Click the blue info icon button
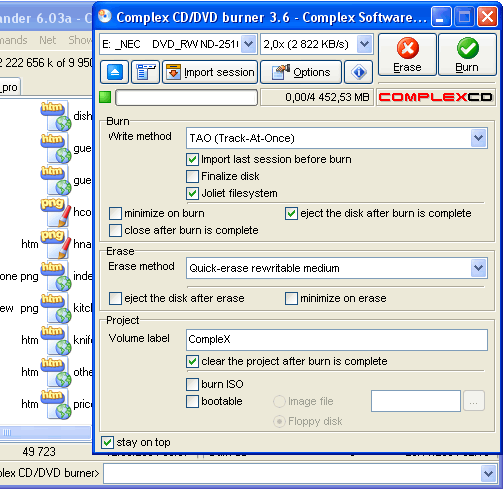Screen dimensions: 504x490 click(x=358, y=72)
